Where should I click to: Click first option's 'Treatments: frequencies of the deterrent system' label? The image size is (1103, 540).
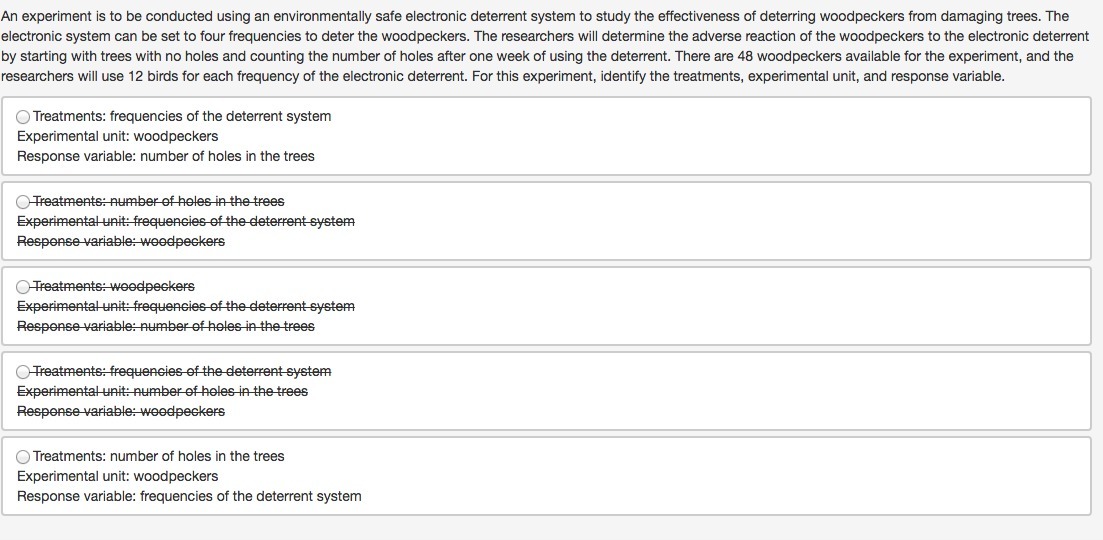[182, 116]
